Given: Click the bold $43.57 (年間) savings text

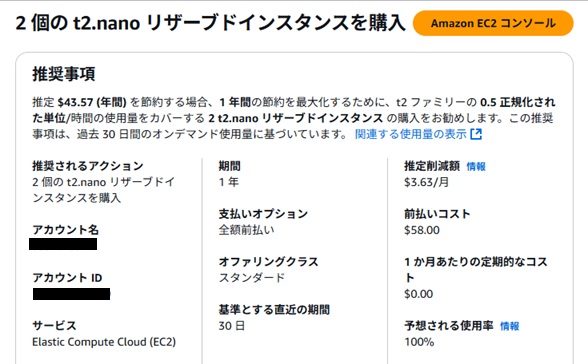Looking at the screenshot, I should point(92,102).
